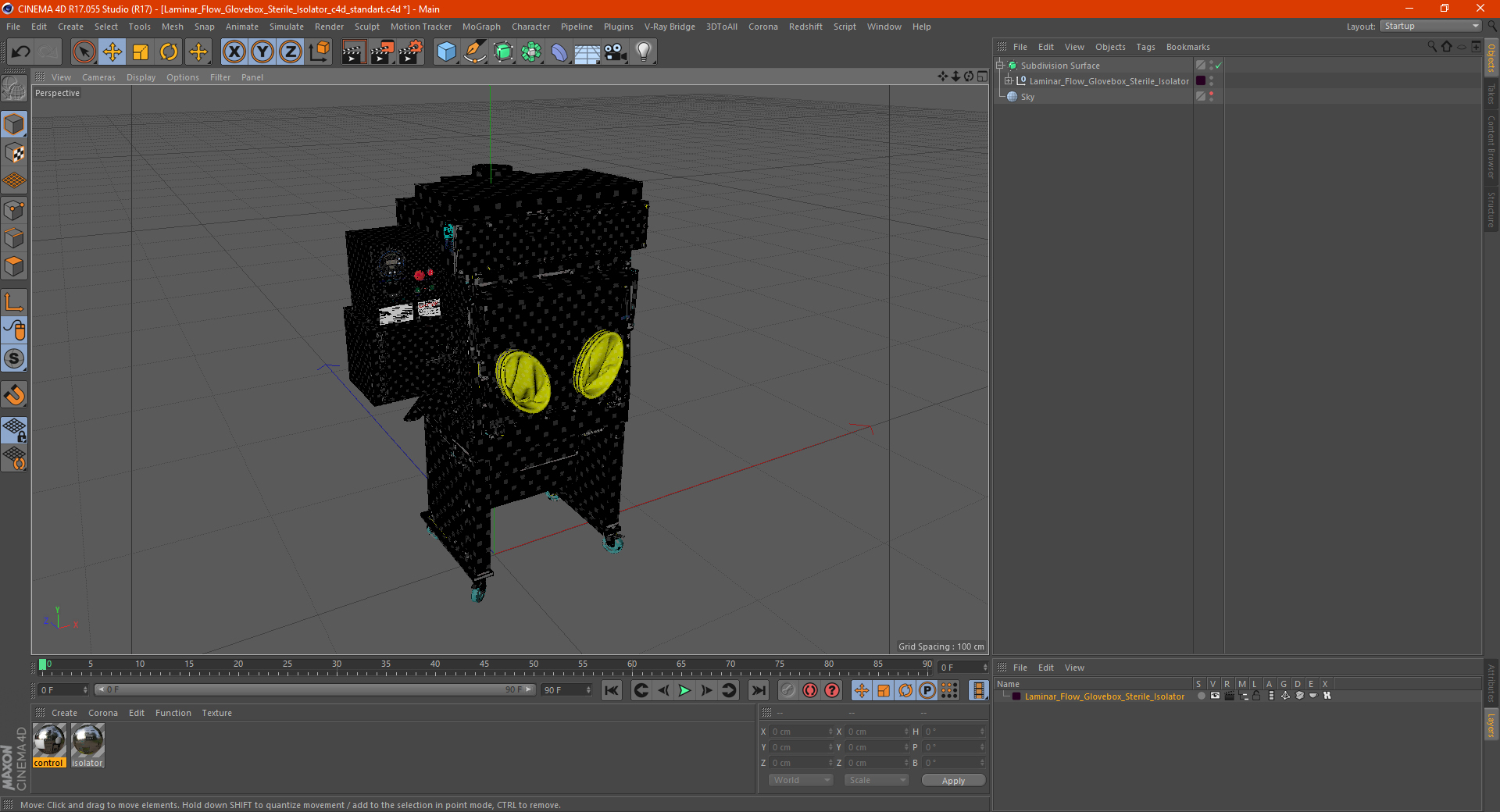Image resolution: width=1500 pixels, height=812 pixels.
Task: Select the isolator material thumbnail
Action: coord(87,740)
